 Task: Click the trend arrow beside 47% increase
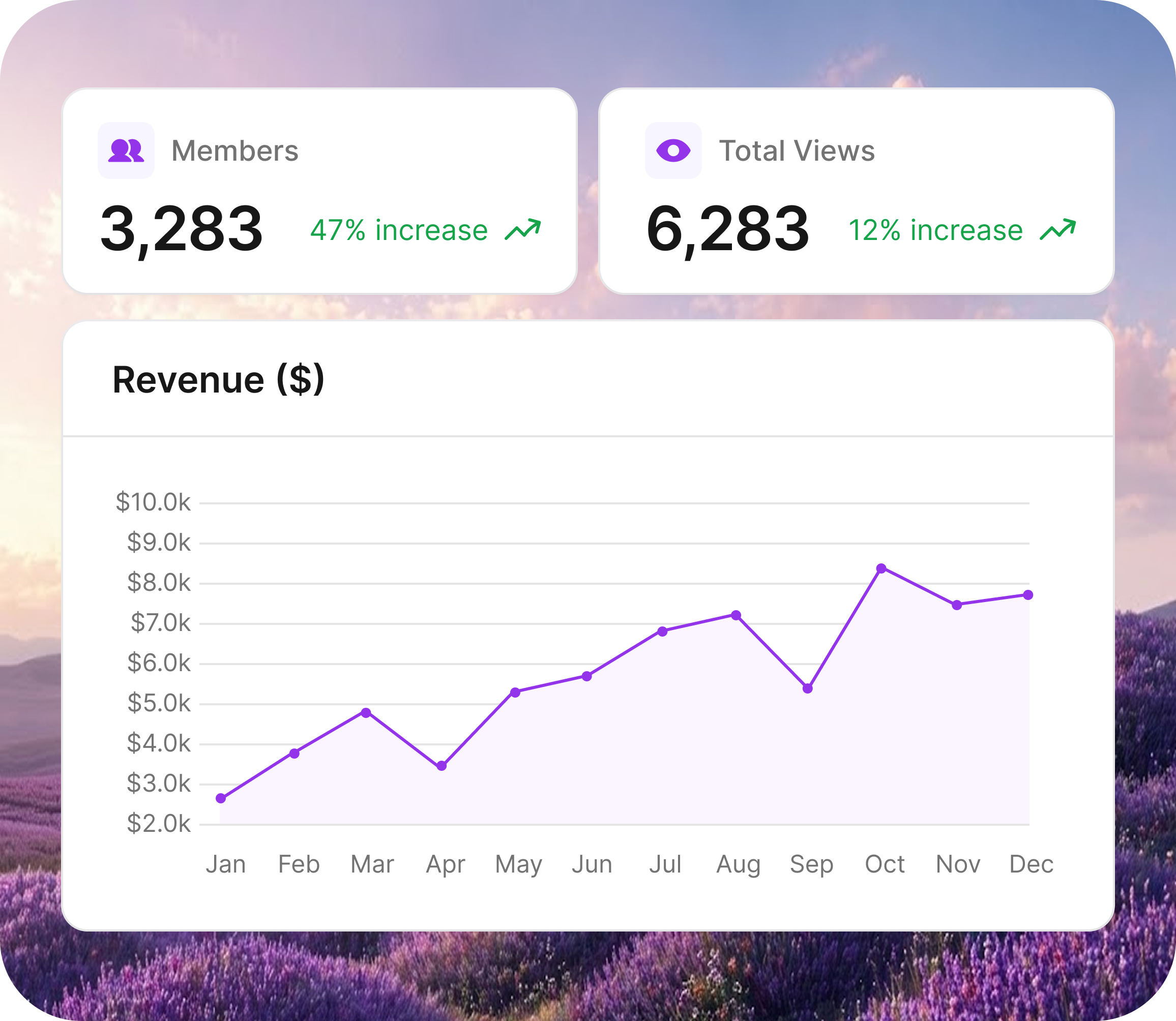pos(523,230)
